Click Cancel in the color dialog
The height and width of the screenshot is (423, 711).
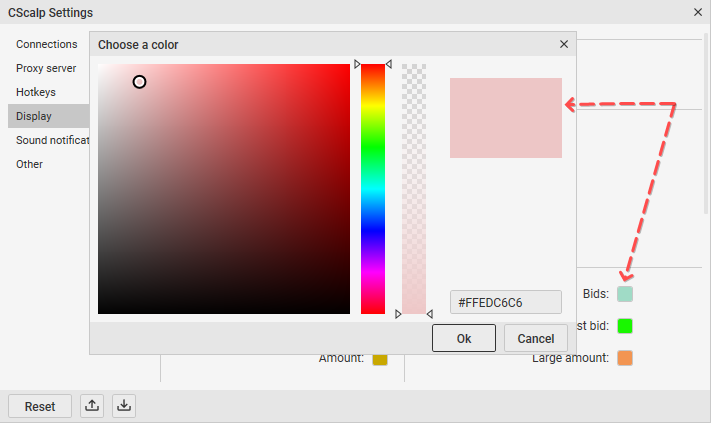pos(536,338)
